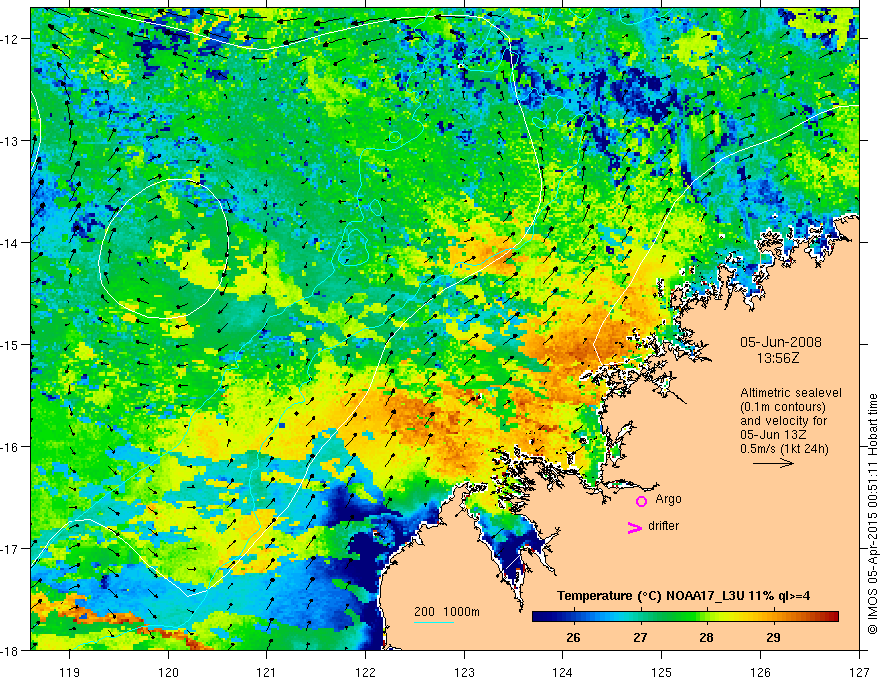Click the '0.5m/s (1kt 24h)' scale text
Viewport: 880px width, 680px height.
785,449
